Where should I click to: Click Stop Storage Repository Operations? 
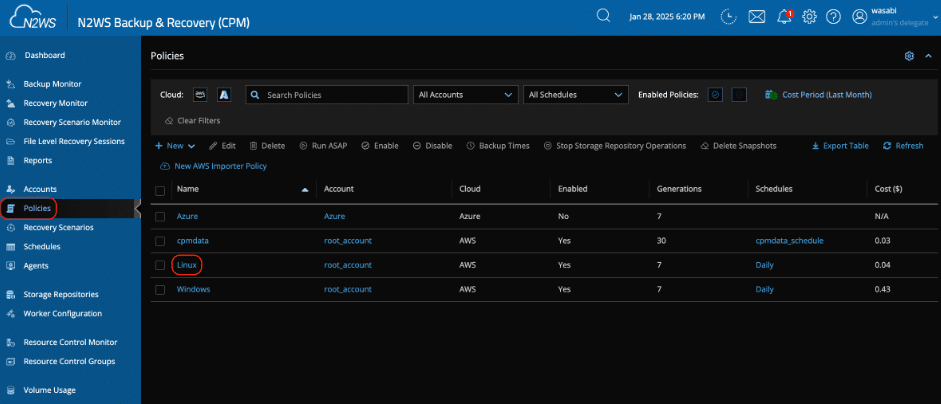click(x=615, y=146)
